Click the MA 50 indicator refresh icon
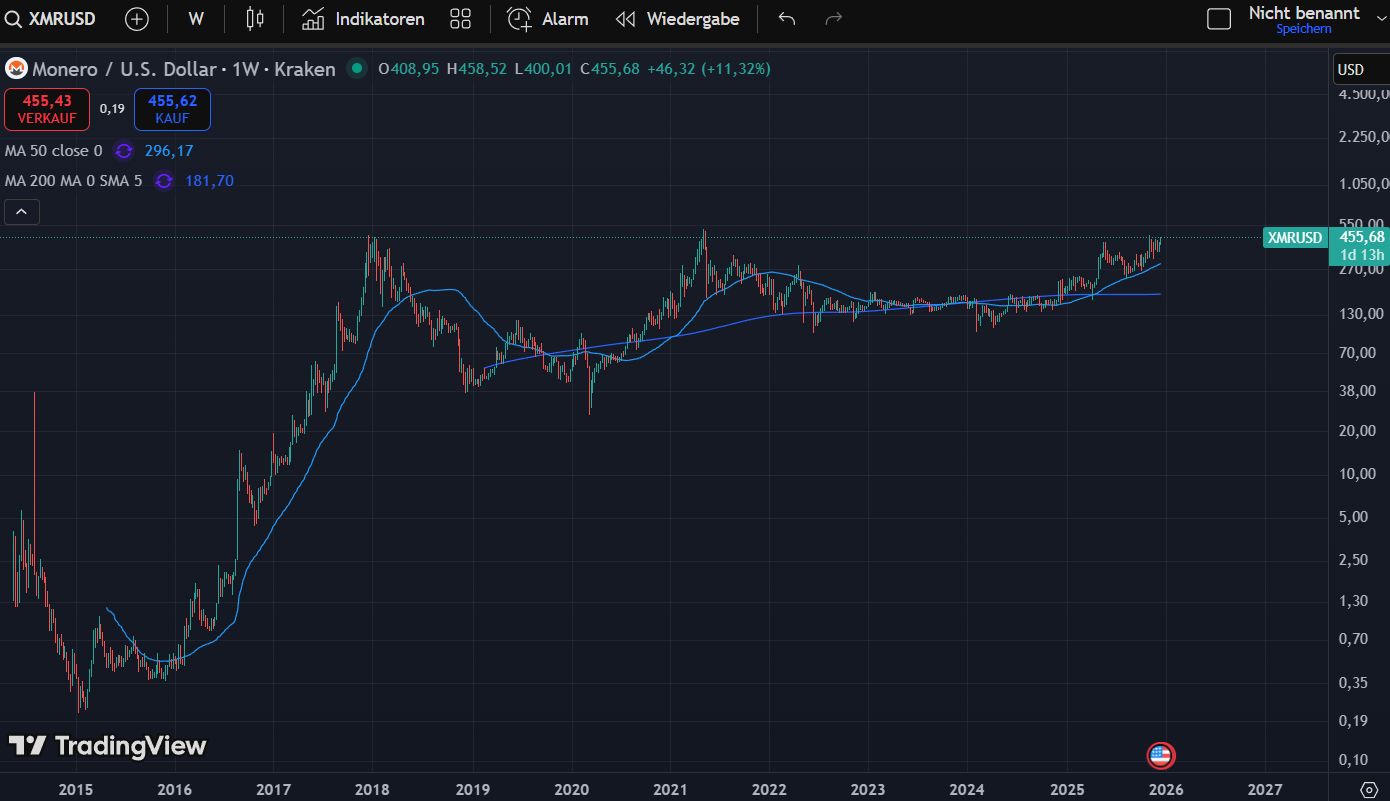1390x801 pixels. (124, 151)
